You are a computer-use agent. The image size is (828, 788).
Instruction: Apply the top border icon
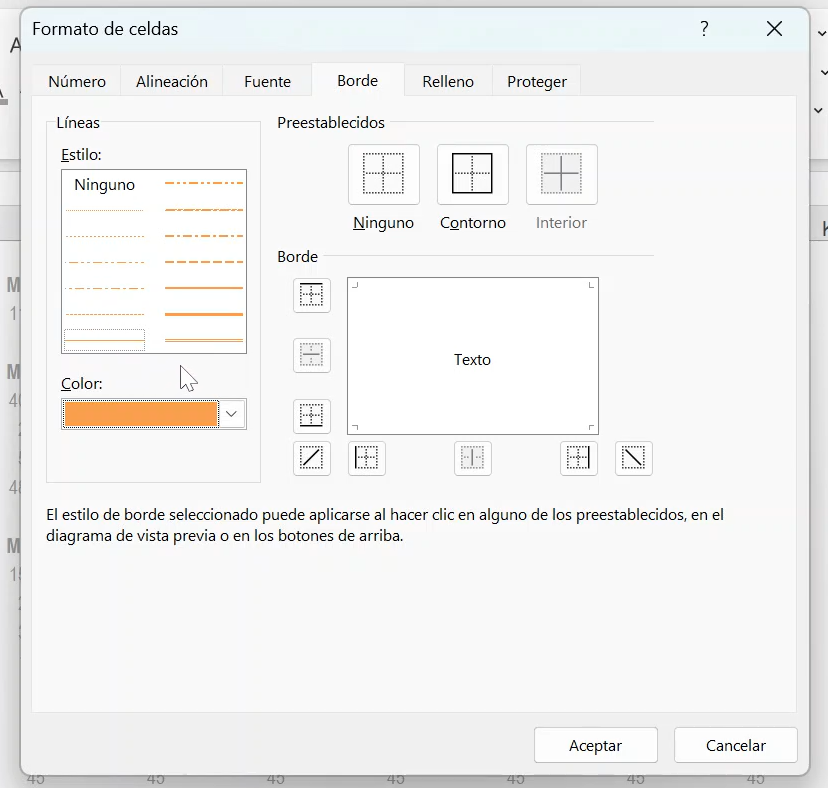(311, 295)
